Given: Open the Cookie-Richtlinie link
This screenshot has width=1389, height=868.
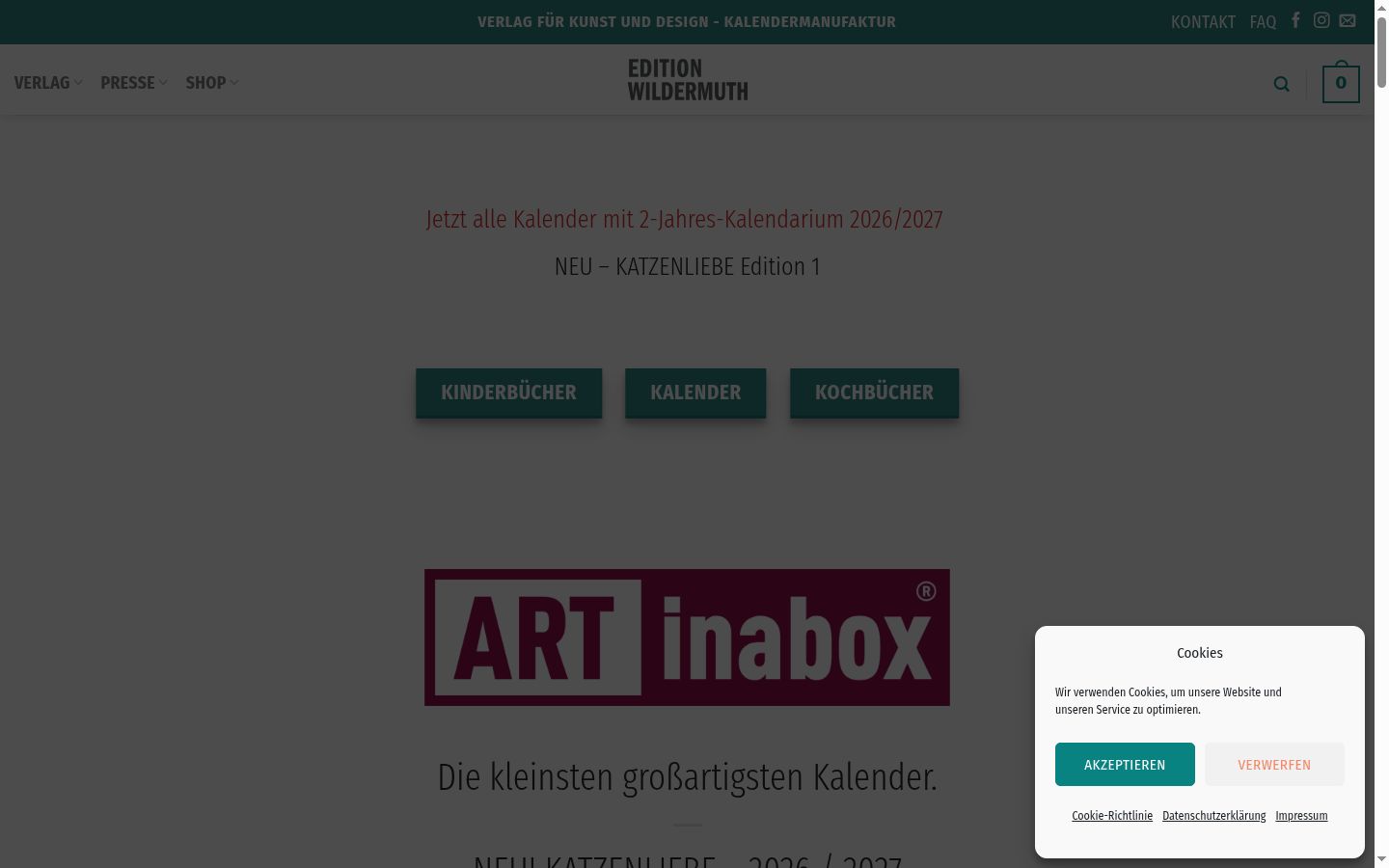Looking at the screenshot, I should coord(1112,816).
